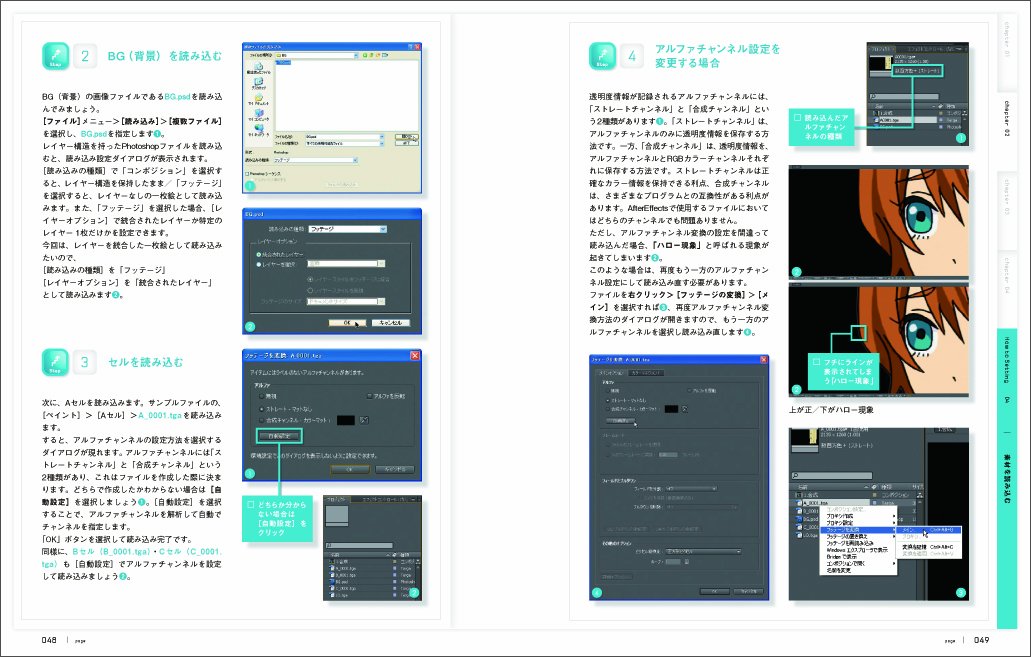Choose メイン... in the submenu

point(930,529)
